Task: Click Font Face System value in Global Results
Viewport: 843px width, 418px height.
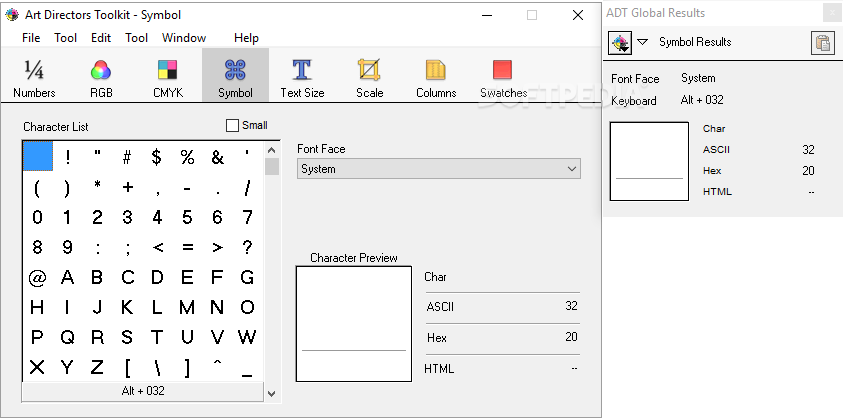Action: [698, 79]
